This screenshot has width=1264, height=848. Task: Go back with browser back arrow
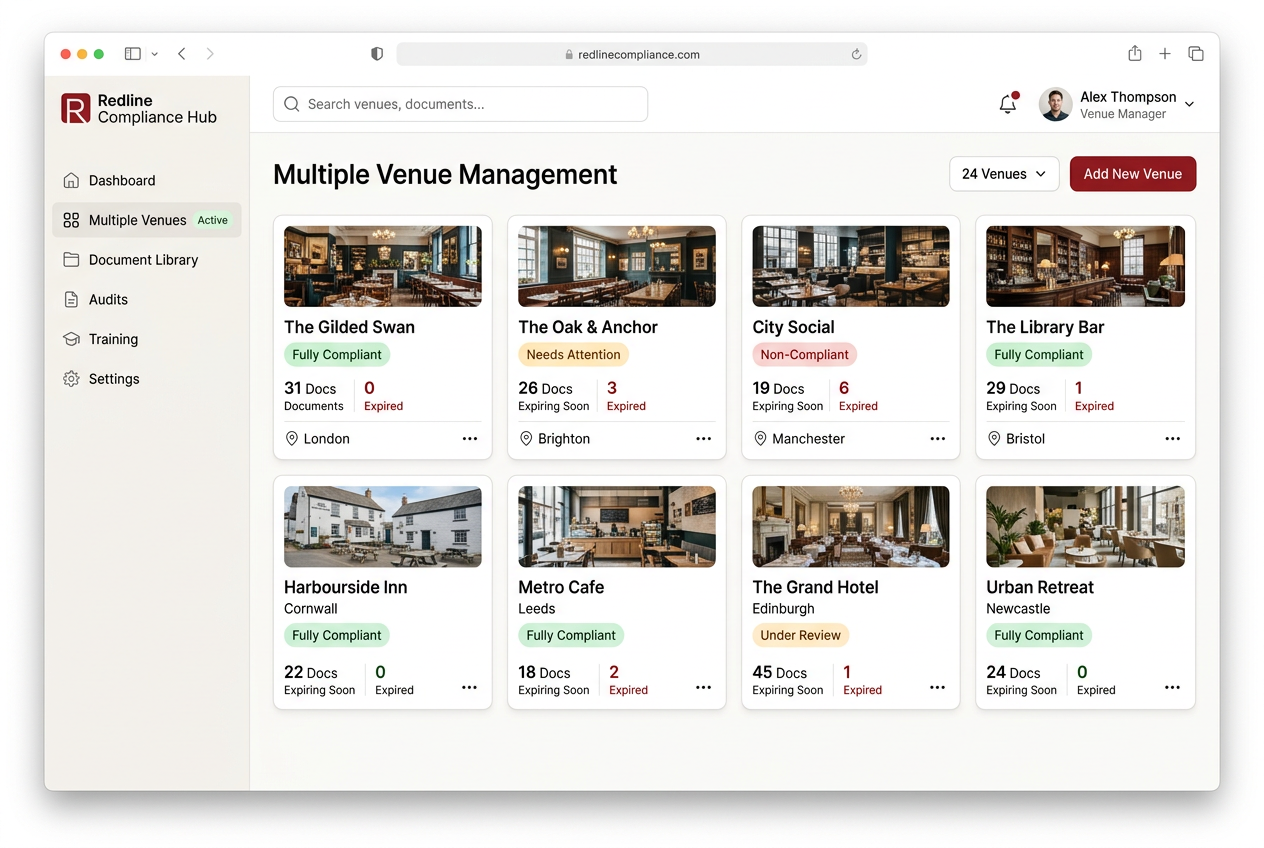click(x=181, y=54)
